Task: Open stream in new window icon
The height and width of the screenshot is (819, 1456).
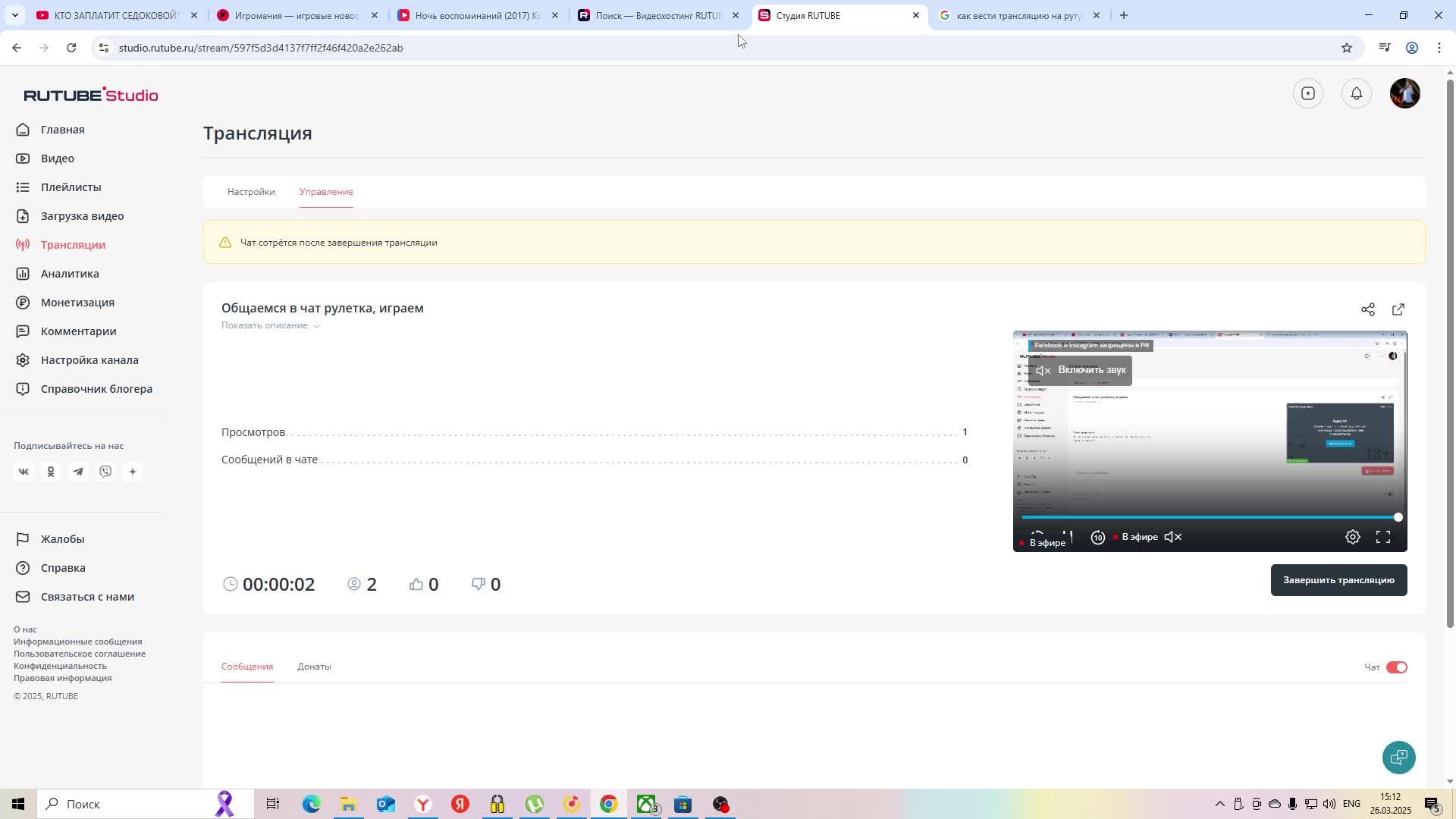Action: point(1398,309)
